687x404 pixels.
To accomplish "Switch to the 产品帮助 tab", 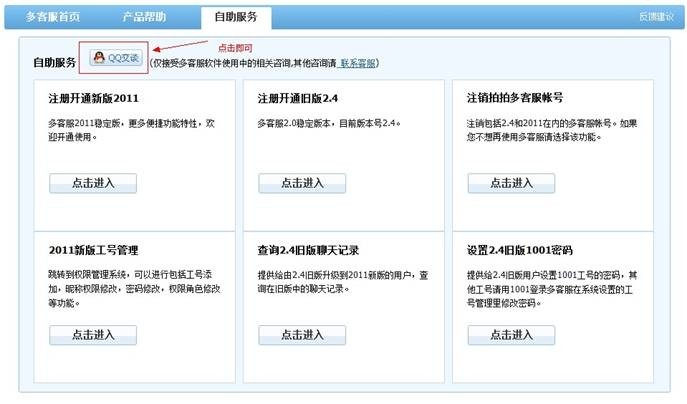I will click(144, 17).
